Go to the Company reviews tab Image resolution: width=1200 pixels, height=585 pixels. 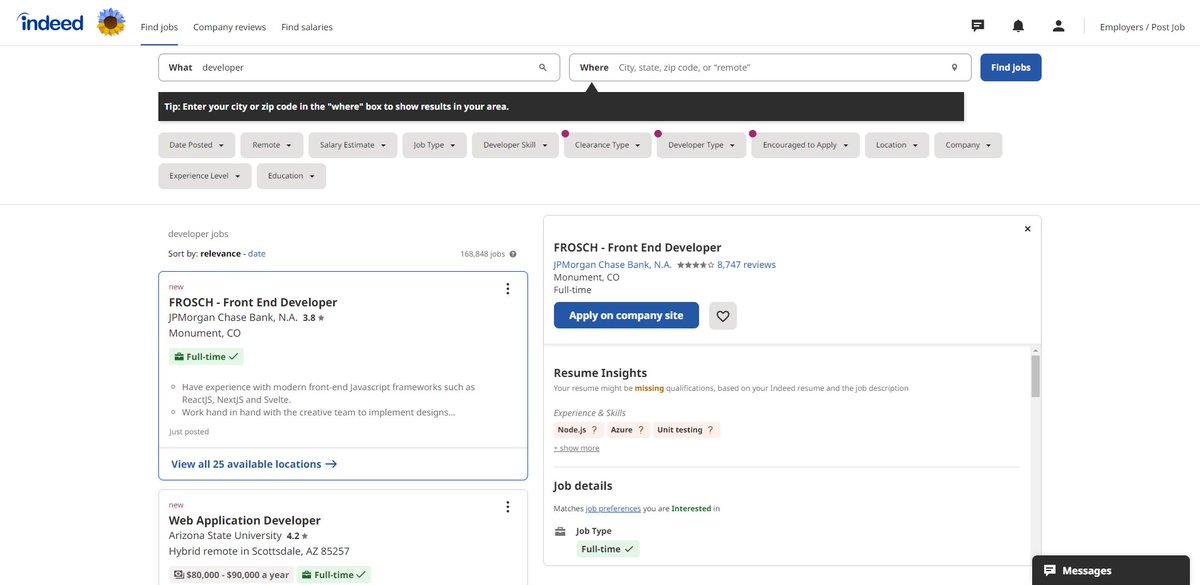[229, 27]
